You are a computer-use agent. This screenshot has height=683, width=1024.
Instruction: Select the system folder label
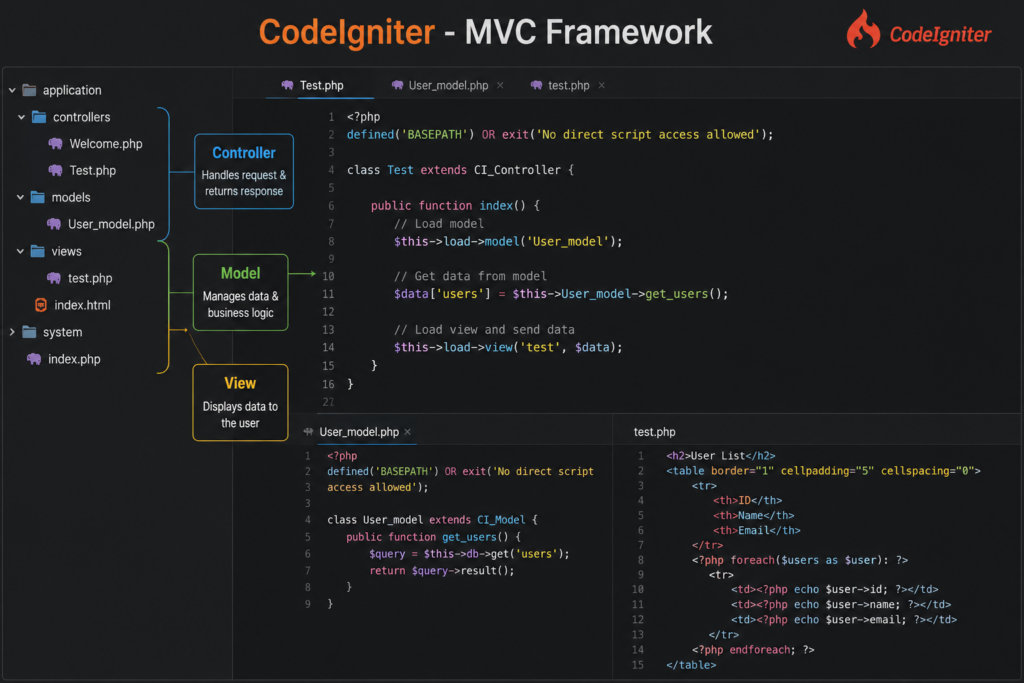[63, 332]
